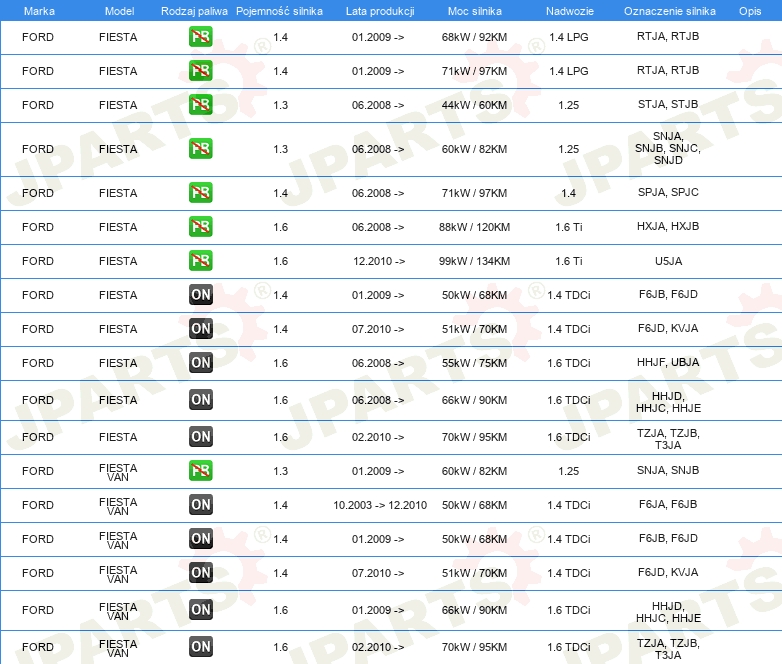Click the Opis column header
Screen dimensions: 782x664
pos(750,11)
